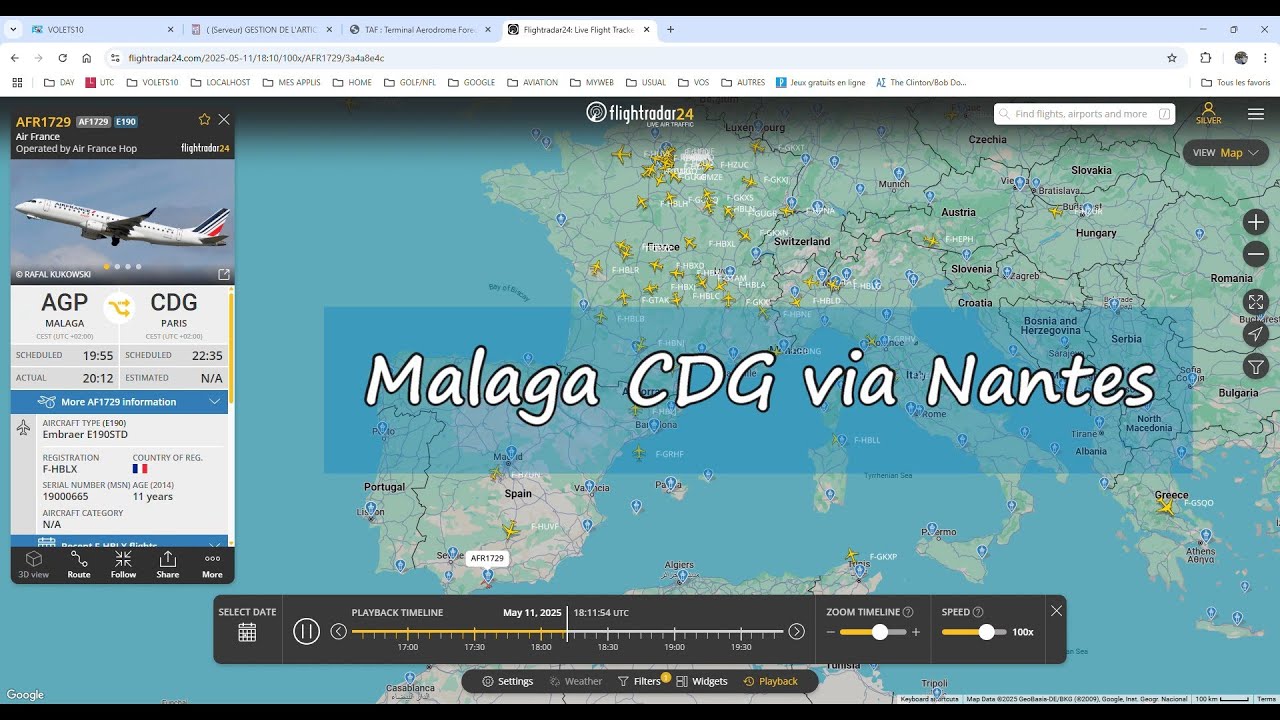Select the AFR1729 label on map

487,559
